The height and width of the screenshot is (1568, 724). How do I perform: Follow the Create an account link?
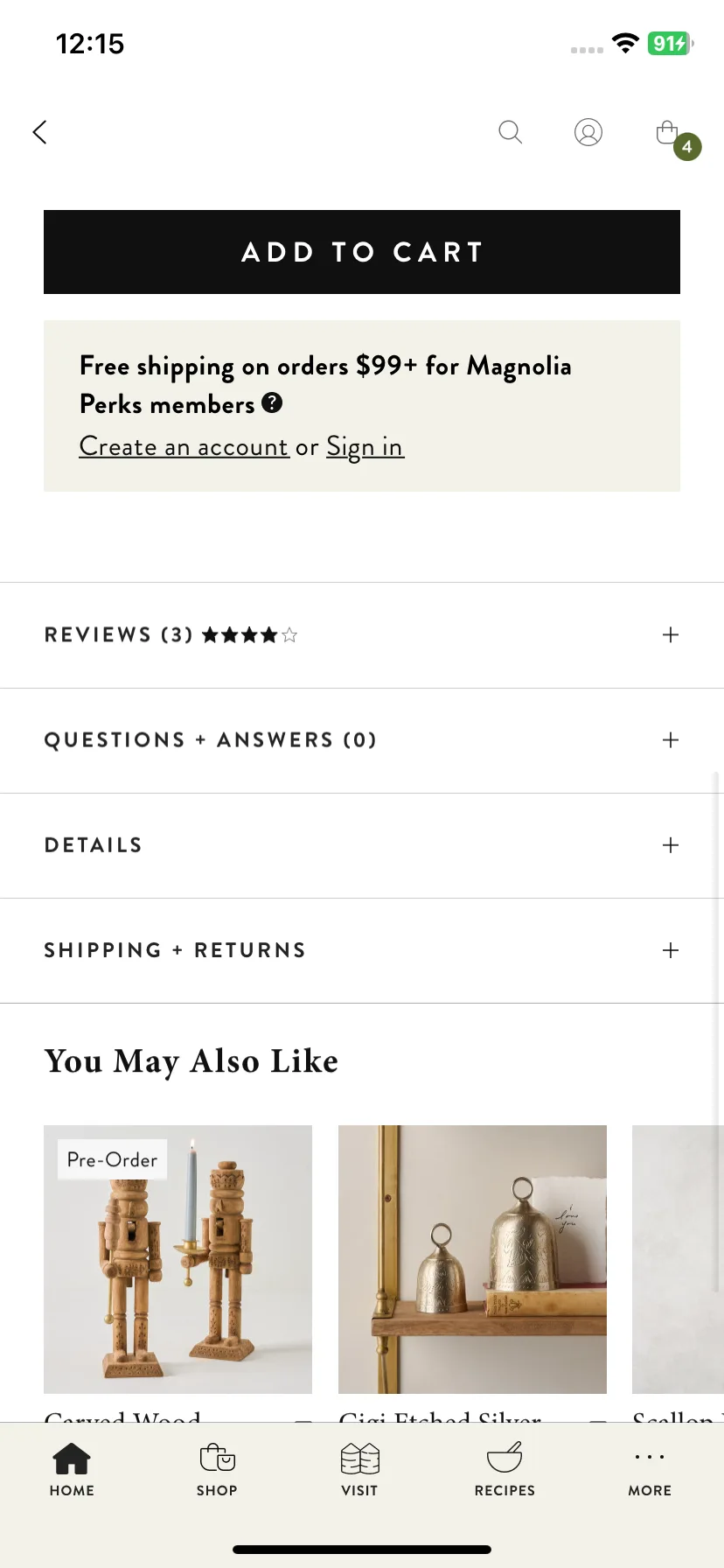click(x=184, y=447)
